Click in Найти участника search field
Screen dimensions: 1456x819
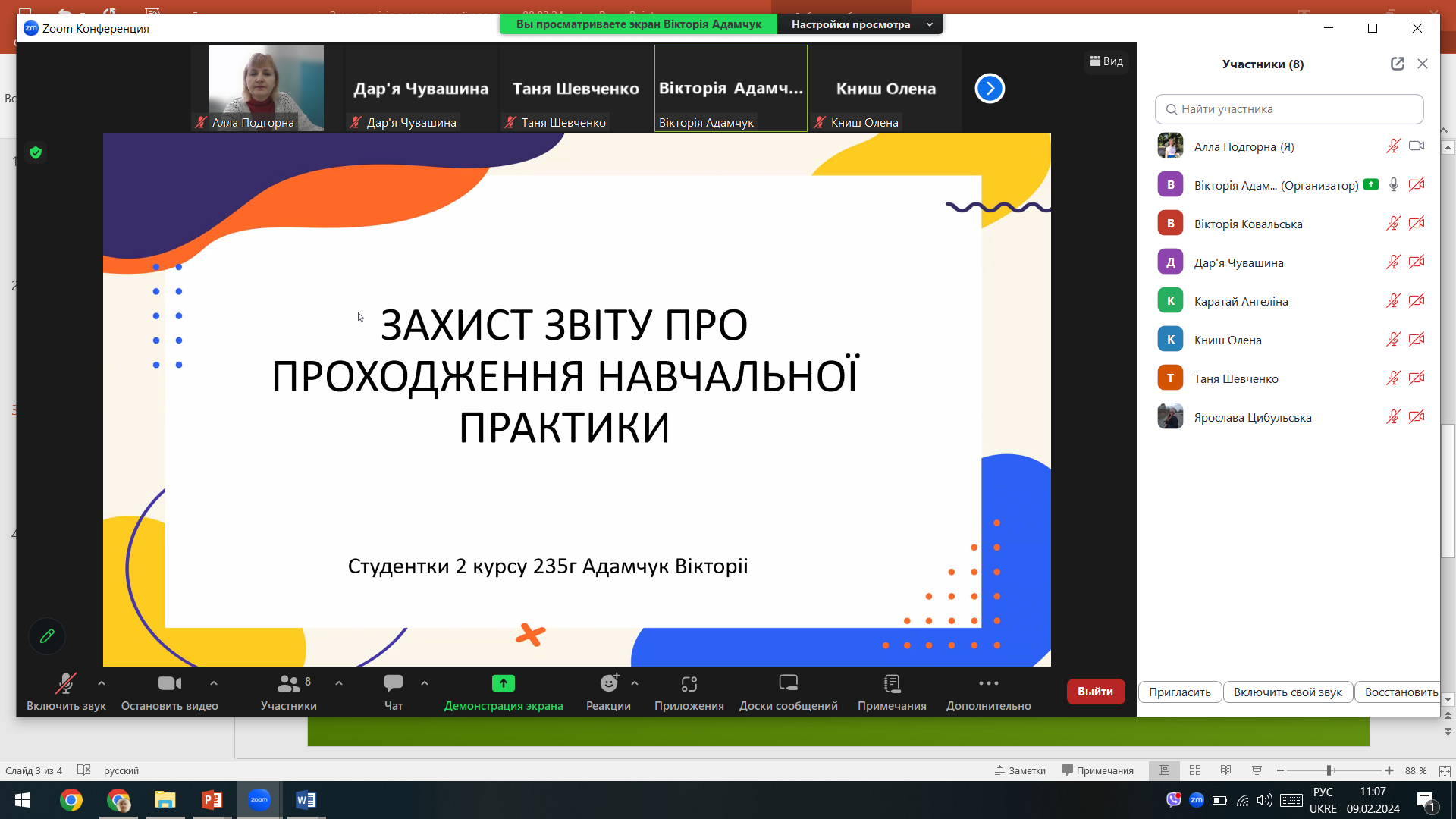tap(1289, 109)
